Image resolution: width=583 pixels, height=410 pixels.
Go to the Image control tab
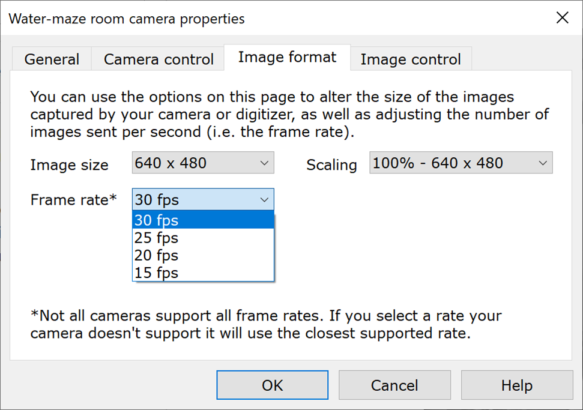pyautogui.click(x=410, y=59)
